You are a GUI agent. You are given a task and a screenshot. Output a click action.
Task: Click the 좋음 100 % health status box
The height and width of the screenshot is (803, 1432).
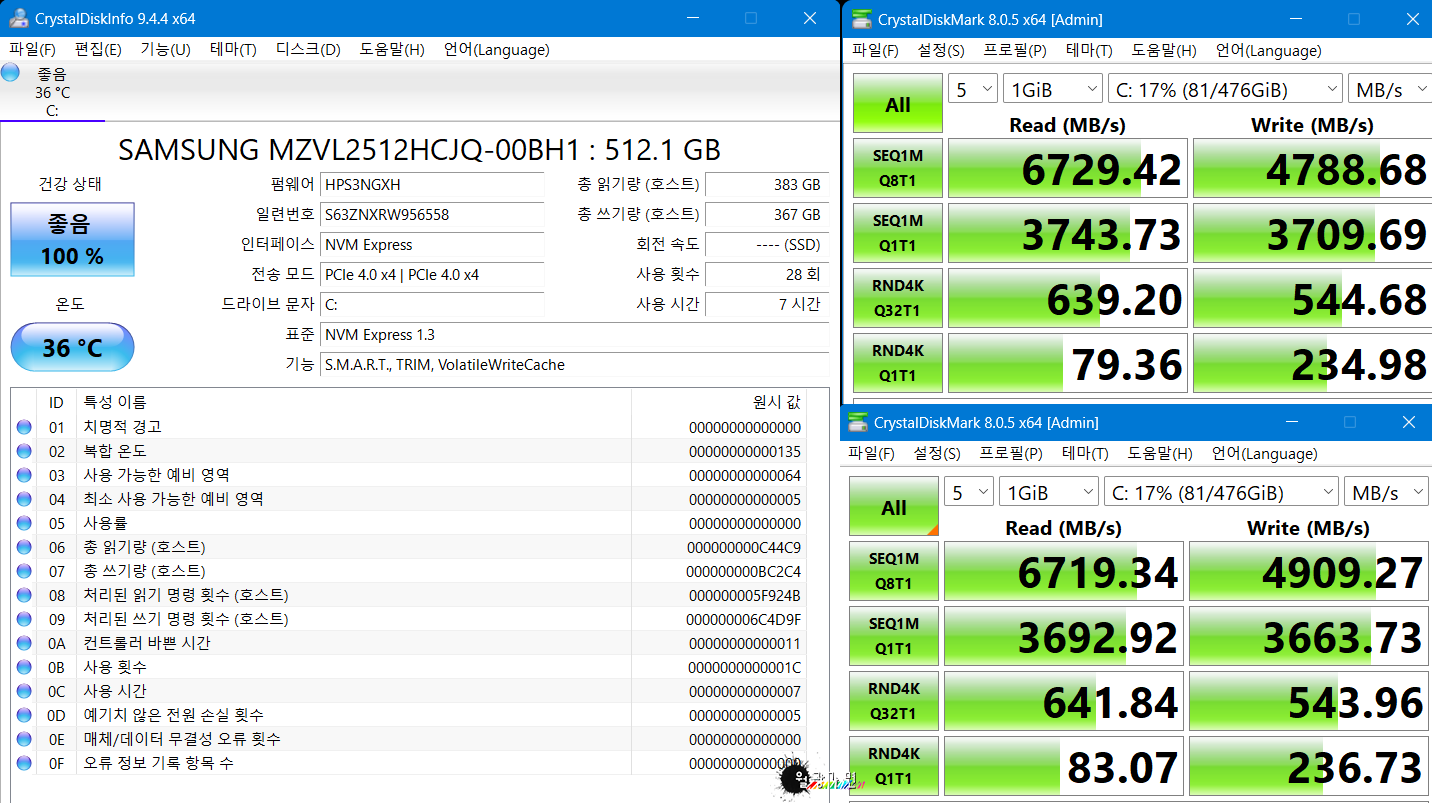click(x=72, y=240)
